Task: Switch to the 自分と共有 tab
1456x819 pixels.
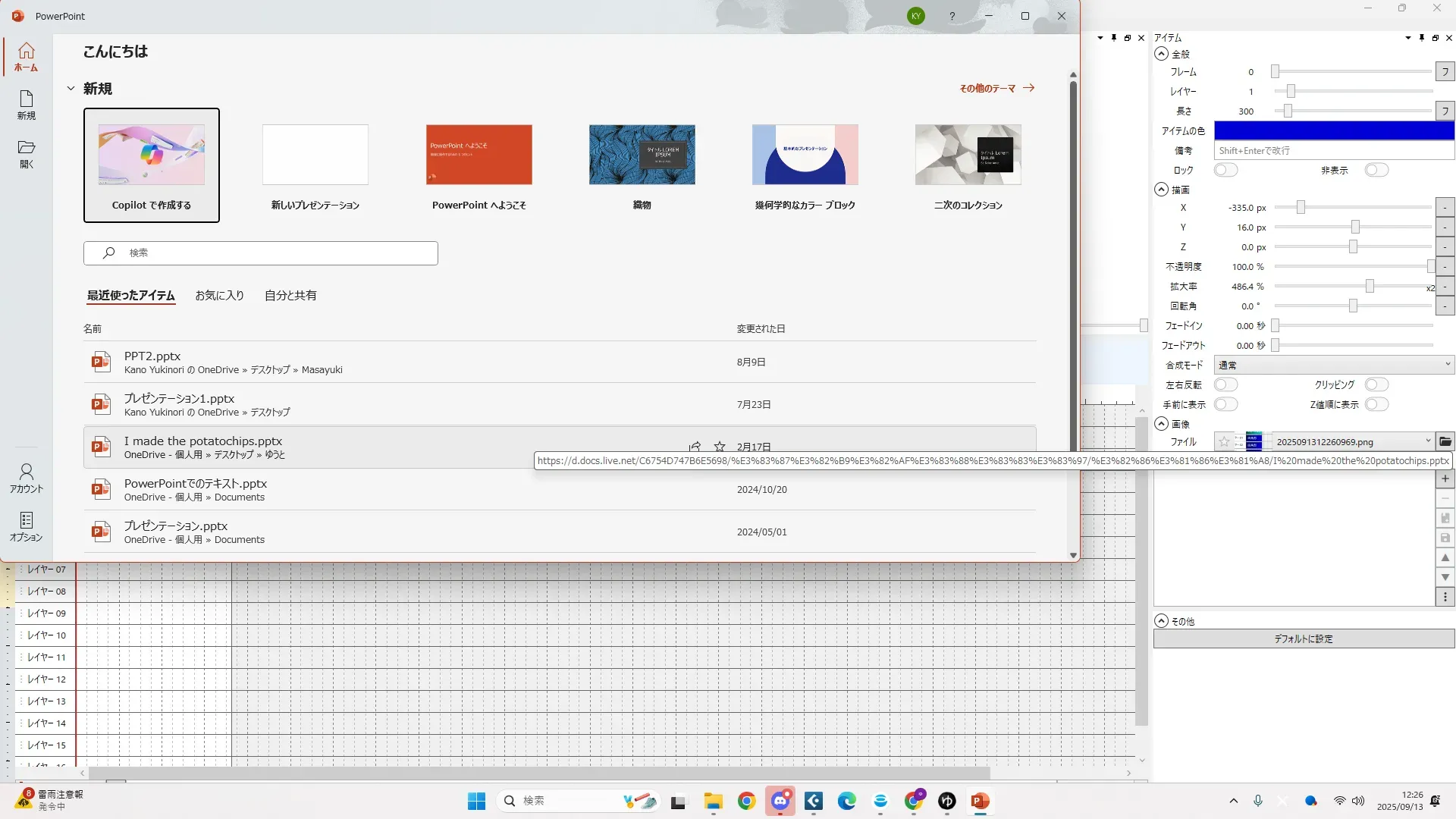Action: pyautogui.click(x=290, y=296)
